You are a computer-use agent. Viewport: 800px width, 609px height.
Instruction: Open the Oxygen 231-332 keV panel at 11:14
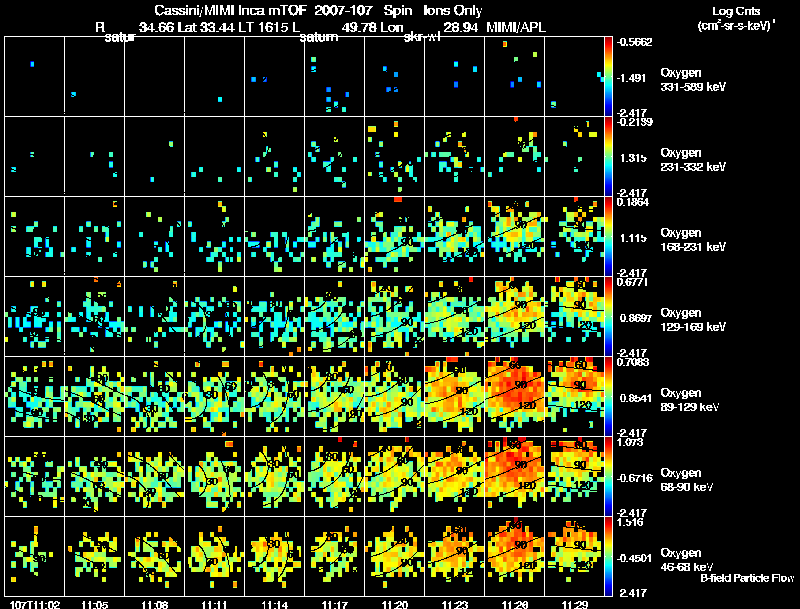(274, 157)
